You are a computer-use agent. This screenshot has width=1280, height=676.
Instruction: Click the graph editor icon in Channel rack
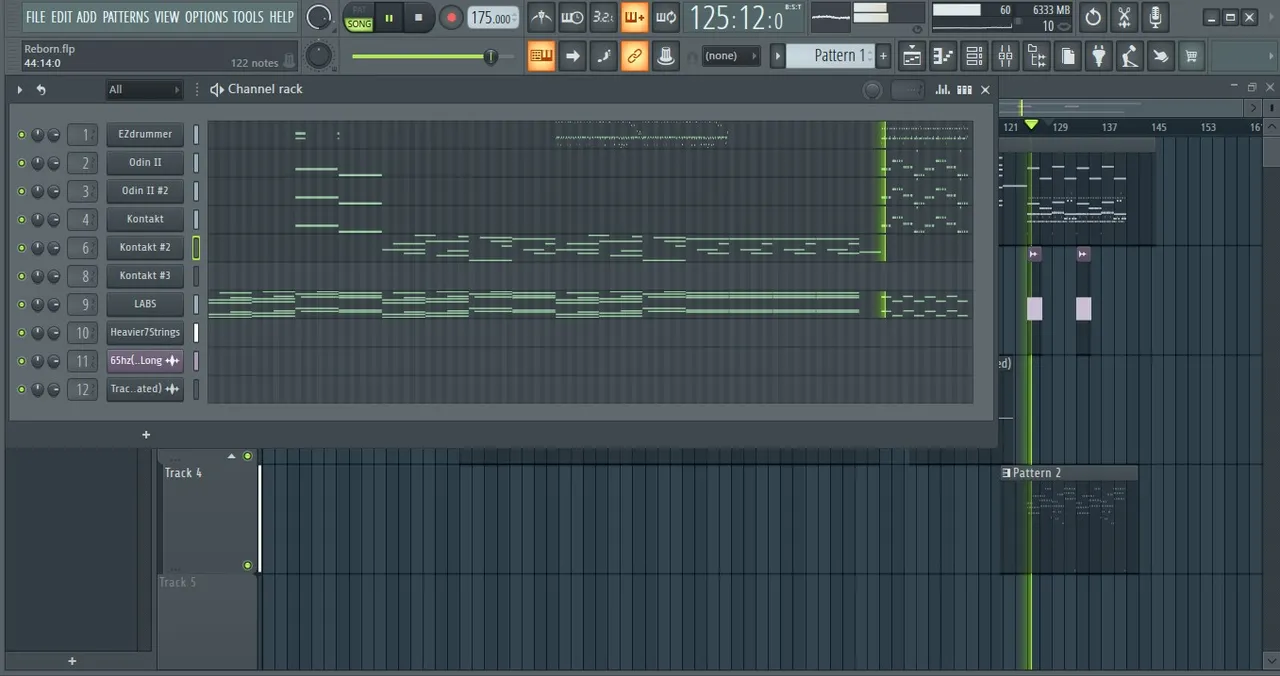tap(942, 90)
